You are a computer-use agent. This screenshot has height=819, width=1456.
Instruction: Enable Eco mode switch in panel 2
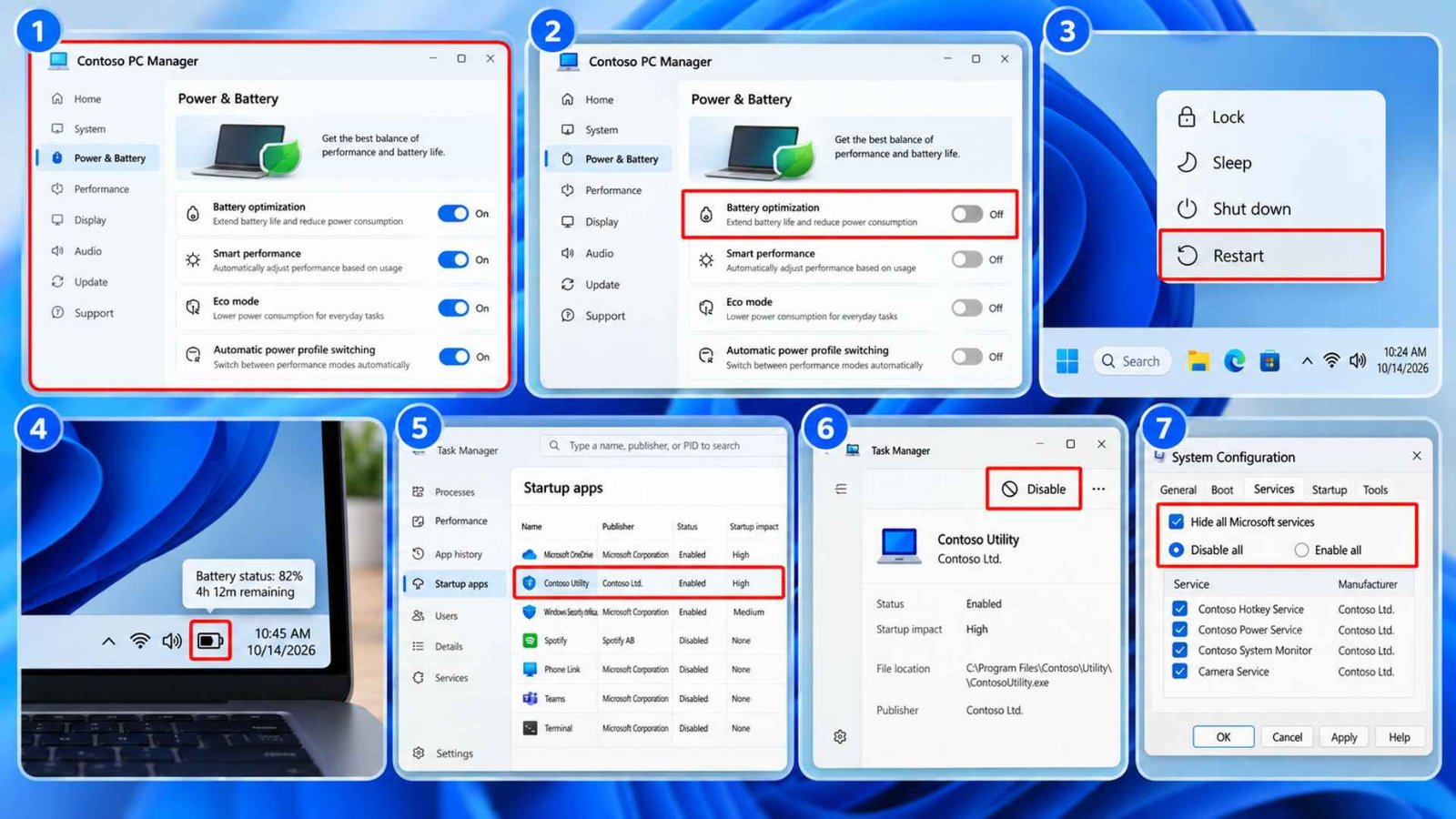966,308
